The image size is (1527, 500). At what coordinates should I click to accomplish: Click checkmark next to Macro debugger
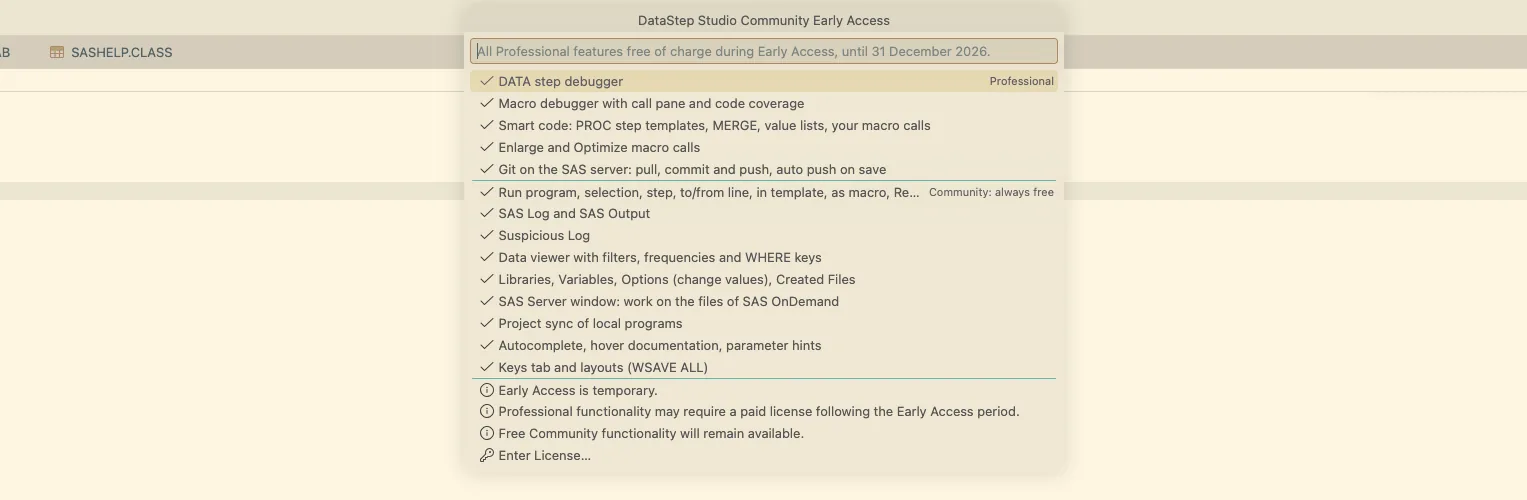click(x=487, y=103)
